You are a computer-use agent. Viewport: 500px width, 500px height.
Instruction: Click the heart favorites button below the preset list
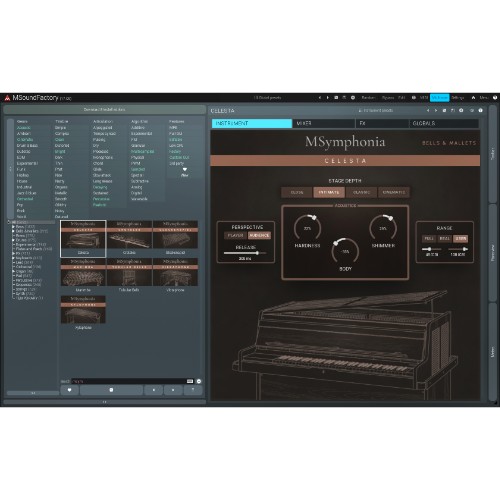(69, 390)
